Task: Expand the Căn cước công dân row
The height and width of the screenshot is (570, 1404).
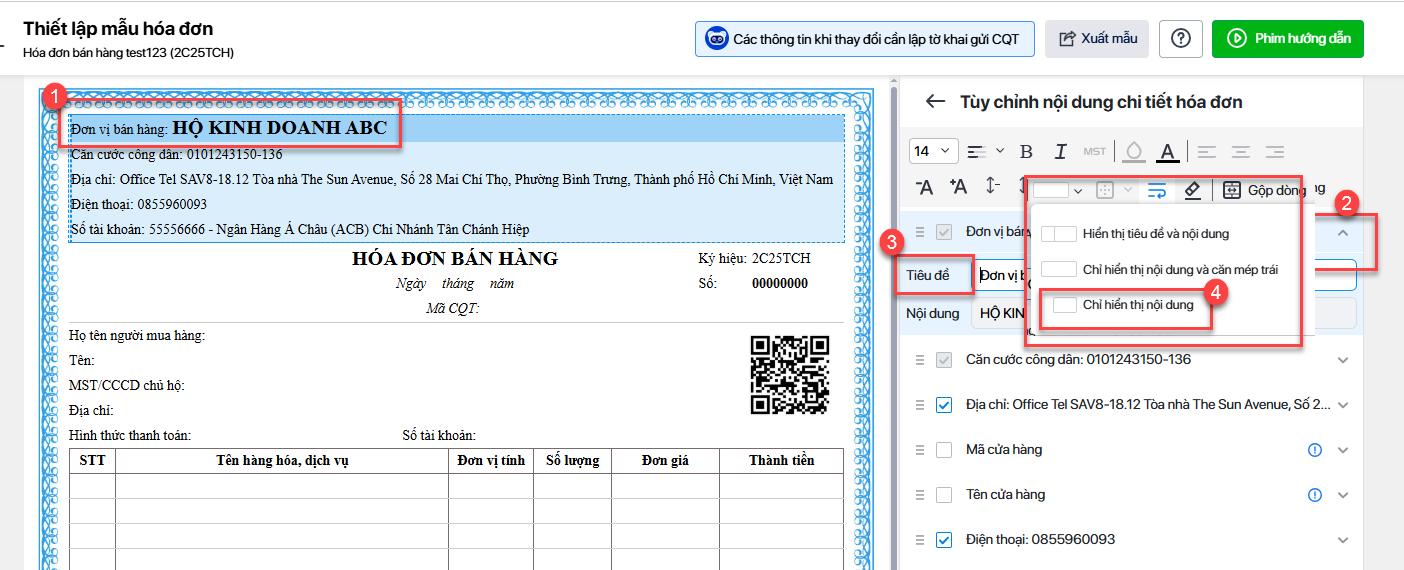Action: 1343,360
